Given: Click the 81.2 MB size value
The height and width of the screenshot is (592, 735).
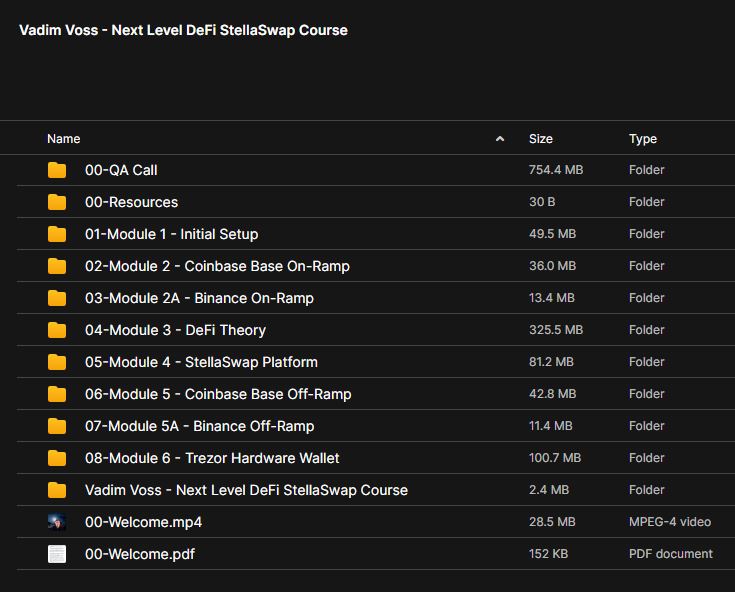Looking at the screenshot, I should [551, 361].
